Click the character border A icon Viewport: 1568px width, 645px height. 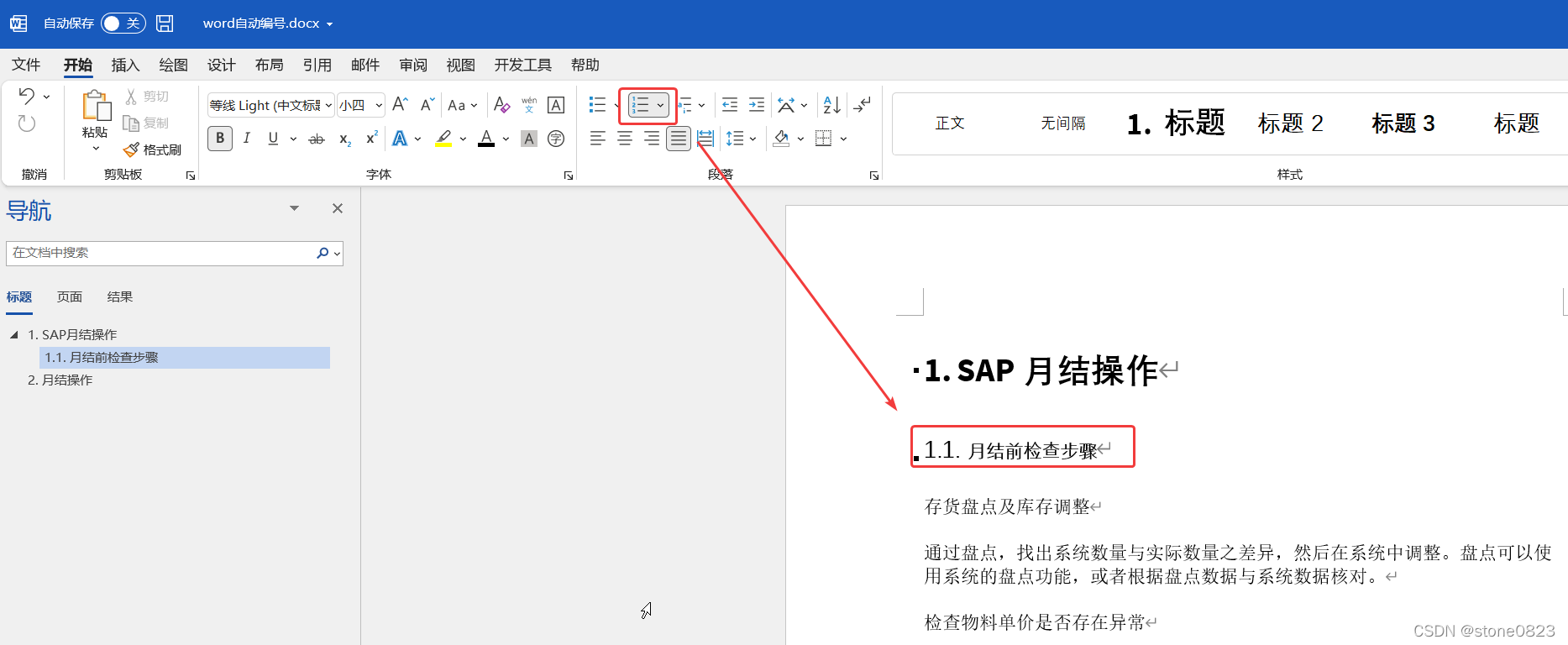tap(556, 105)
